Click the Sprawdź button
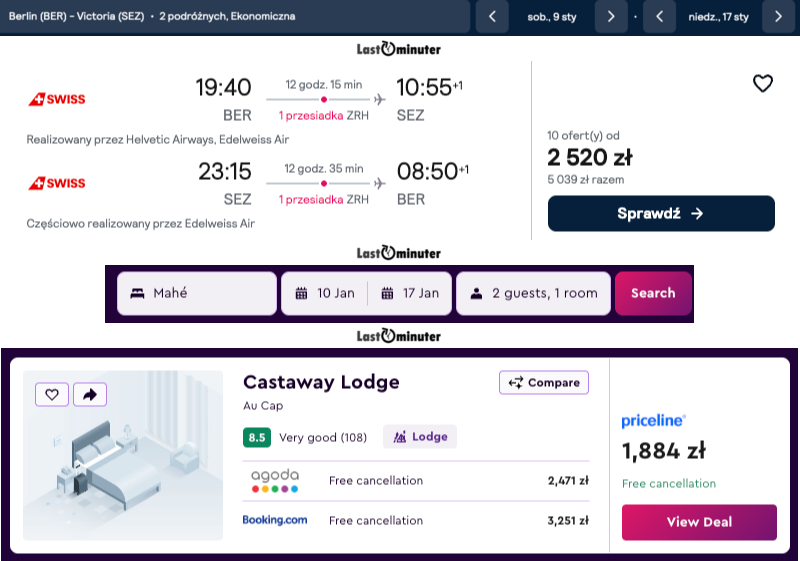 pyautogui.click(x=661, y=213)
